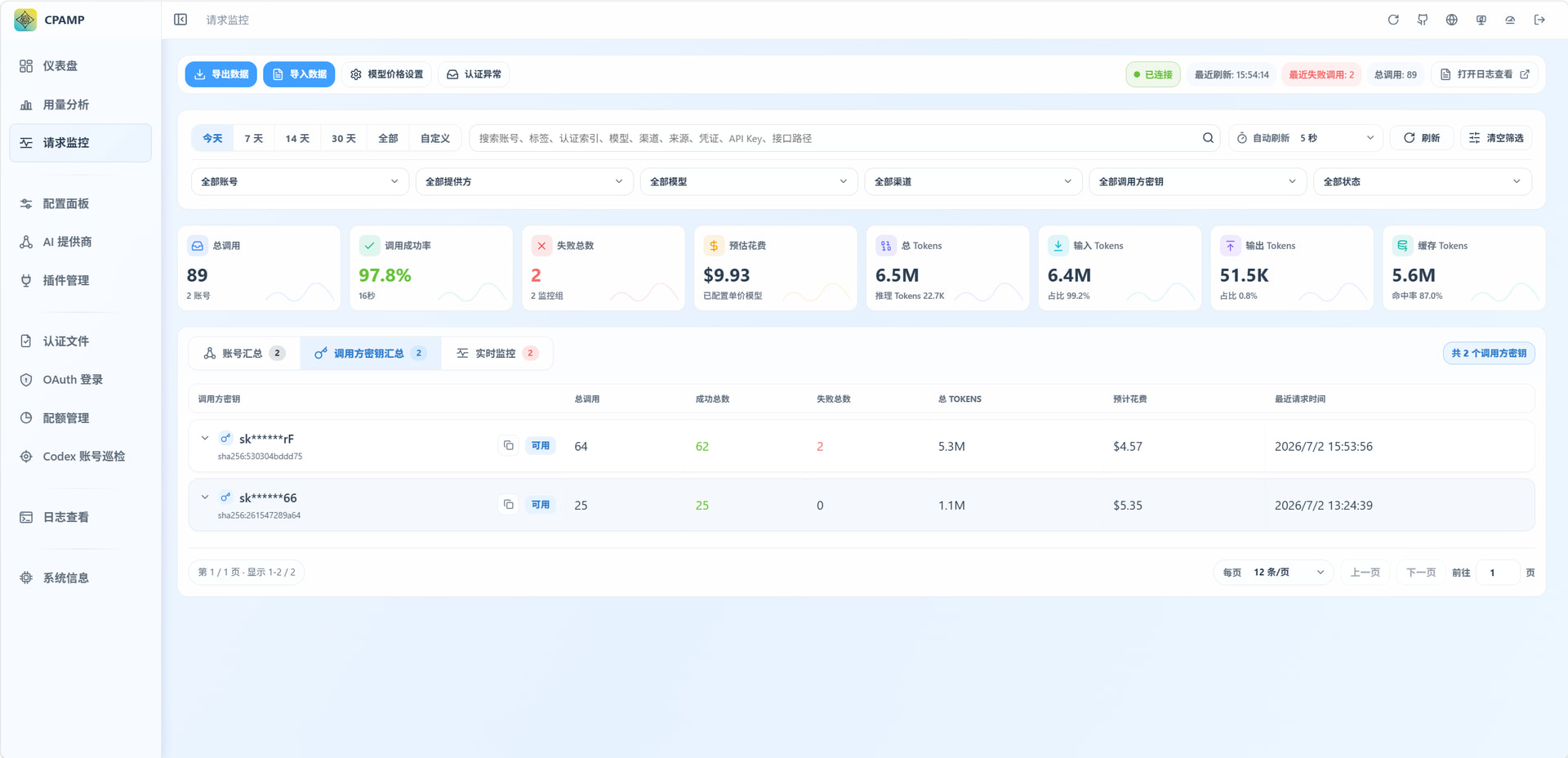Open 配置面板 via its sliders icon
Screen dimensions: 1568x758
coord(26,203)
